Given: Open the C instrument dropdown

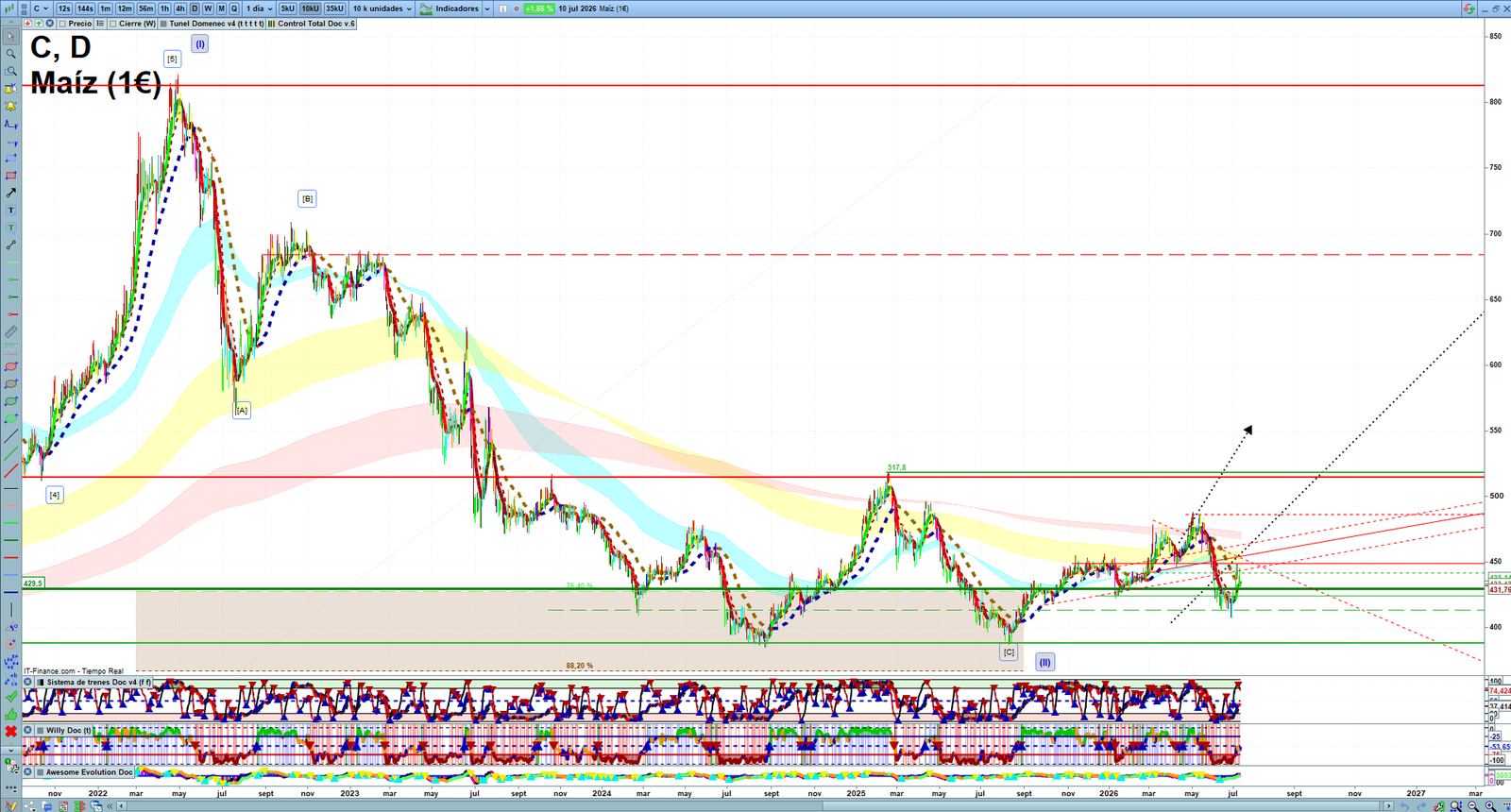Looking at the screenshot, I should click(41, 8).
